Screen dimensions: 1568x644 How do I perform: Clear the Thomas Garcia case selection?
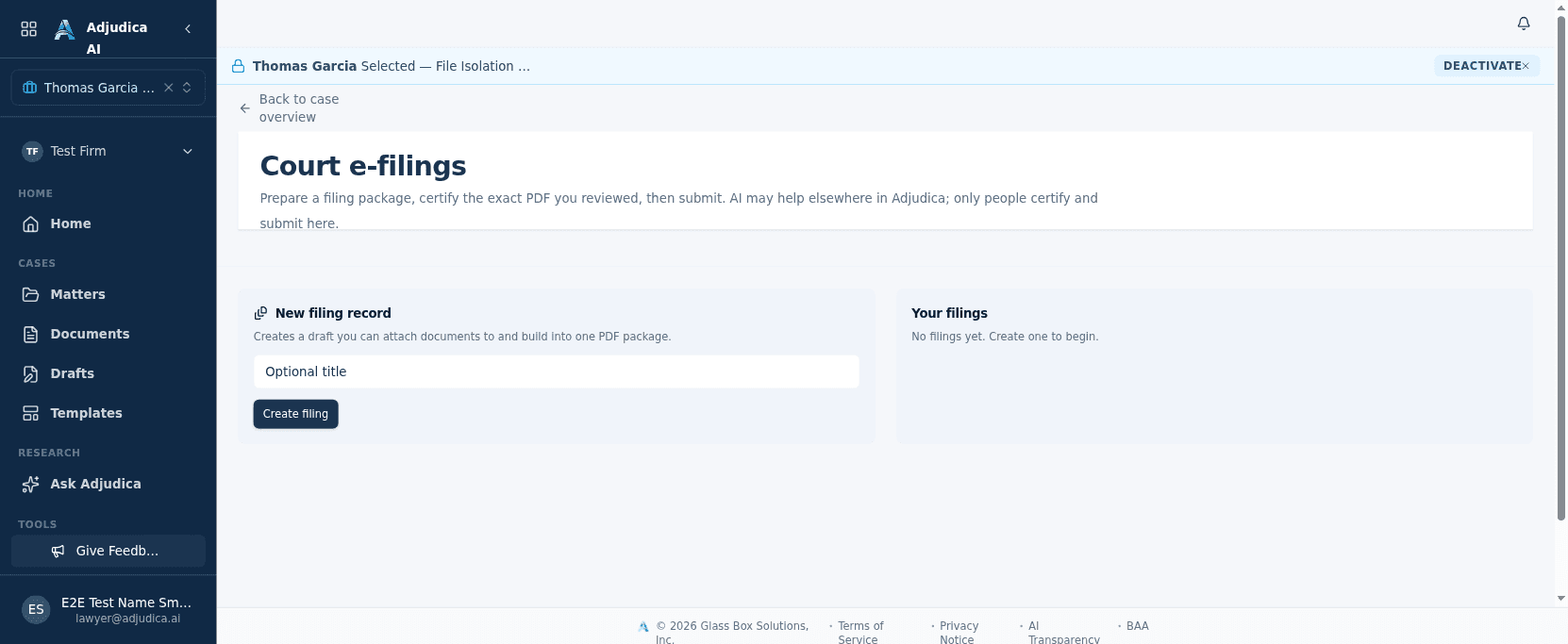click(x=169, y=88)
